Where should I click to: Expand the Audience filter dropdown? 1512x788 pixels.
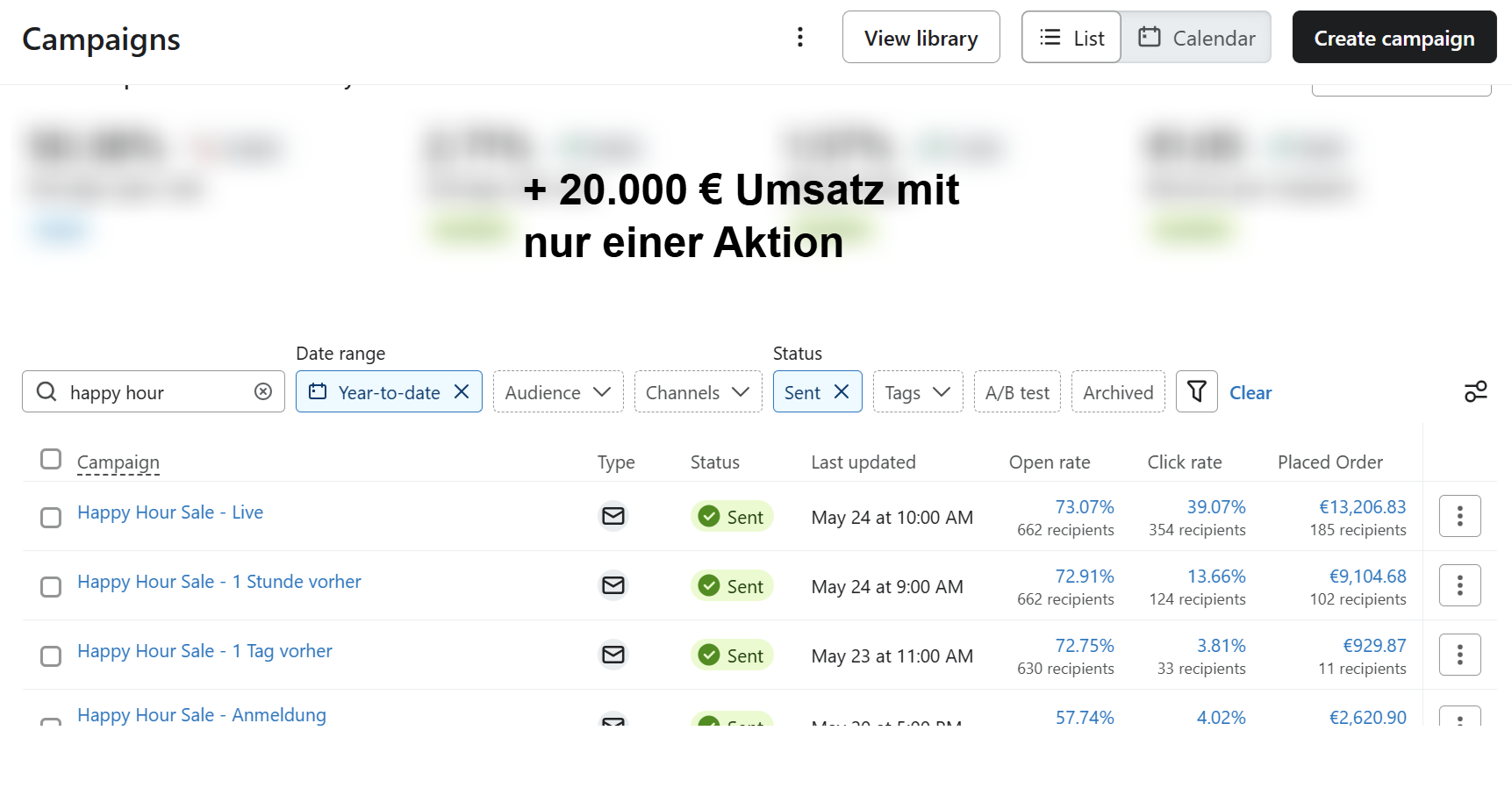[557, 391]
